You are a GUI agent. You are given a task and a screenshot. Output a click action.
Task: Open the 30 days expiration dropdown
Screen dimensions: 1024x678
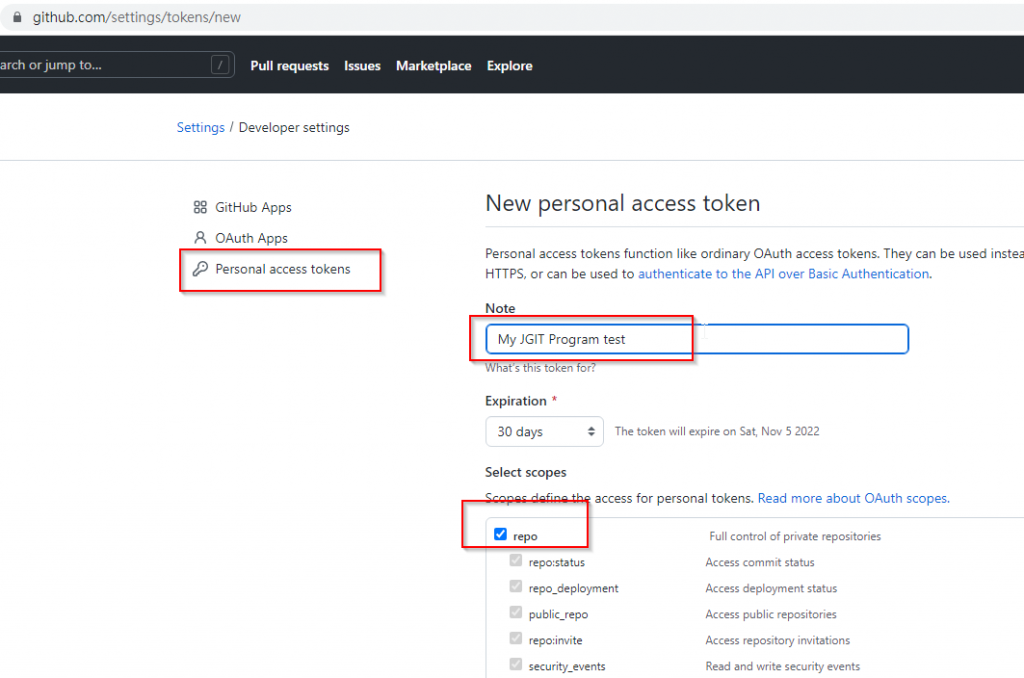click(x=544, y=432)
